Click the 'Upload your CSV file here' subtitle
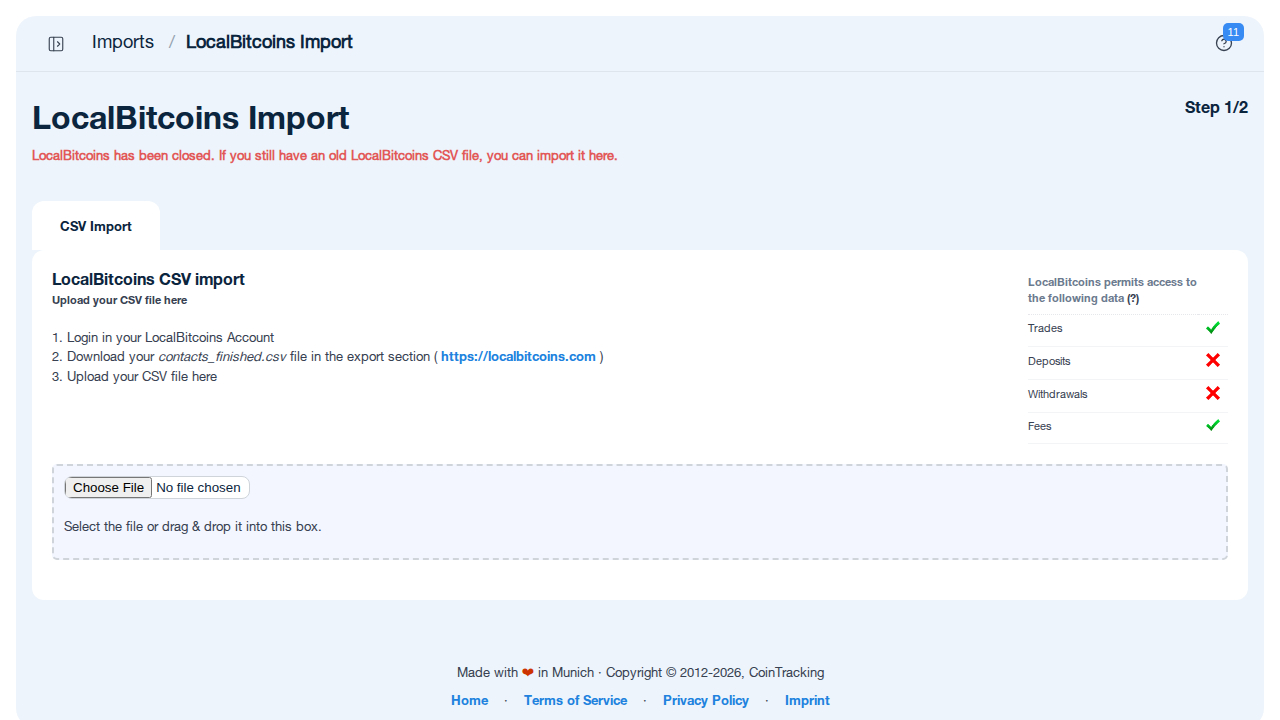 119,300
